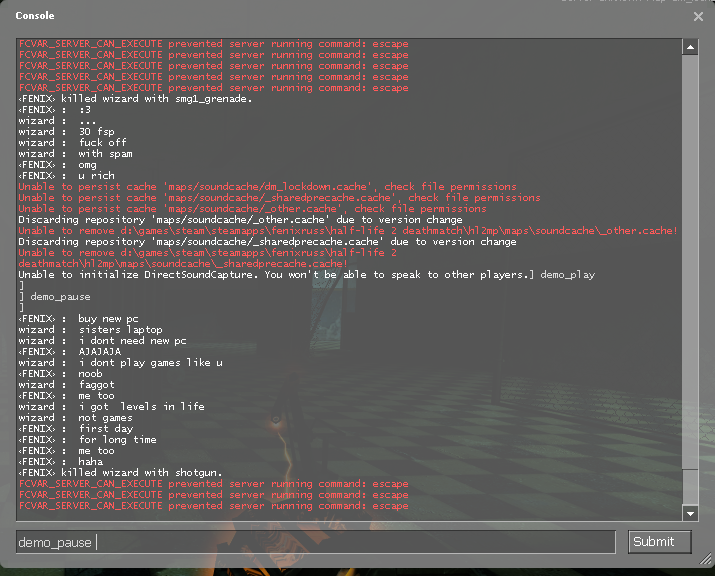Viewport: 715px width, 576px height.
Task: Select the '] demo_pause' console line
Action: point(54,296)
